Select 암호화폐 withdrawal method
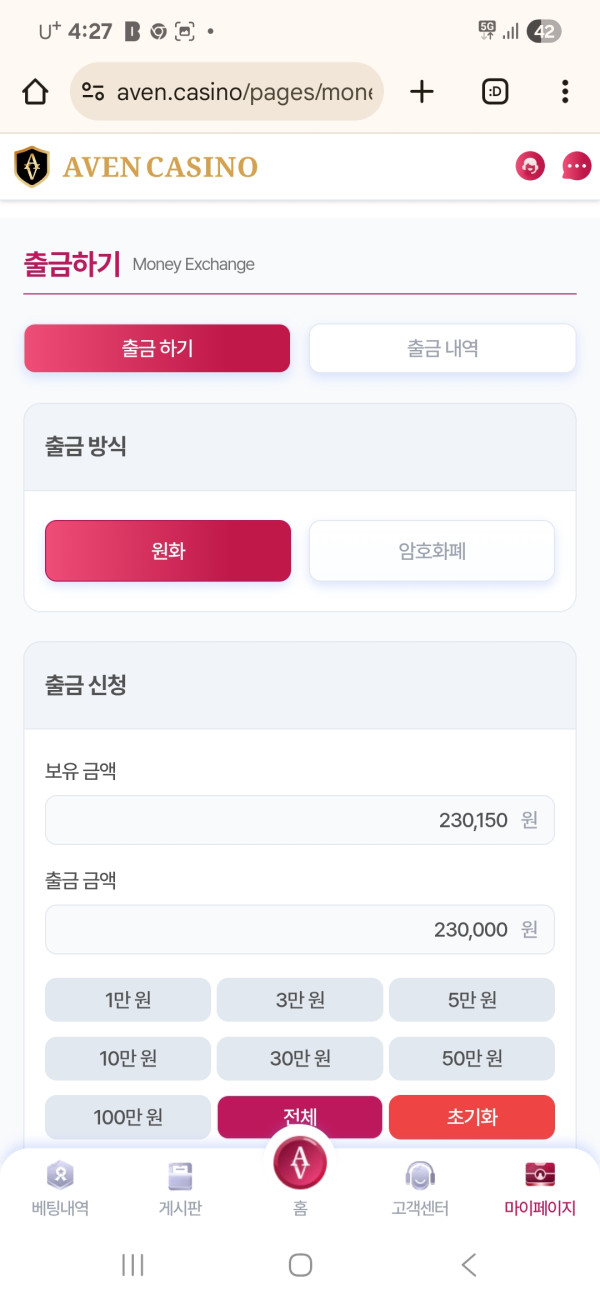Viewport: 600px width, 1300px height. (431, 551)
